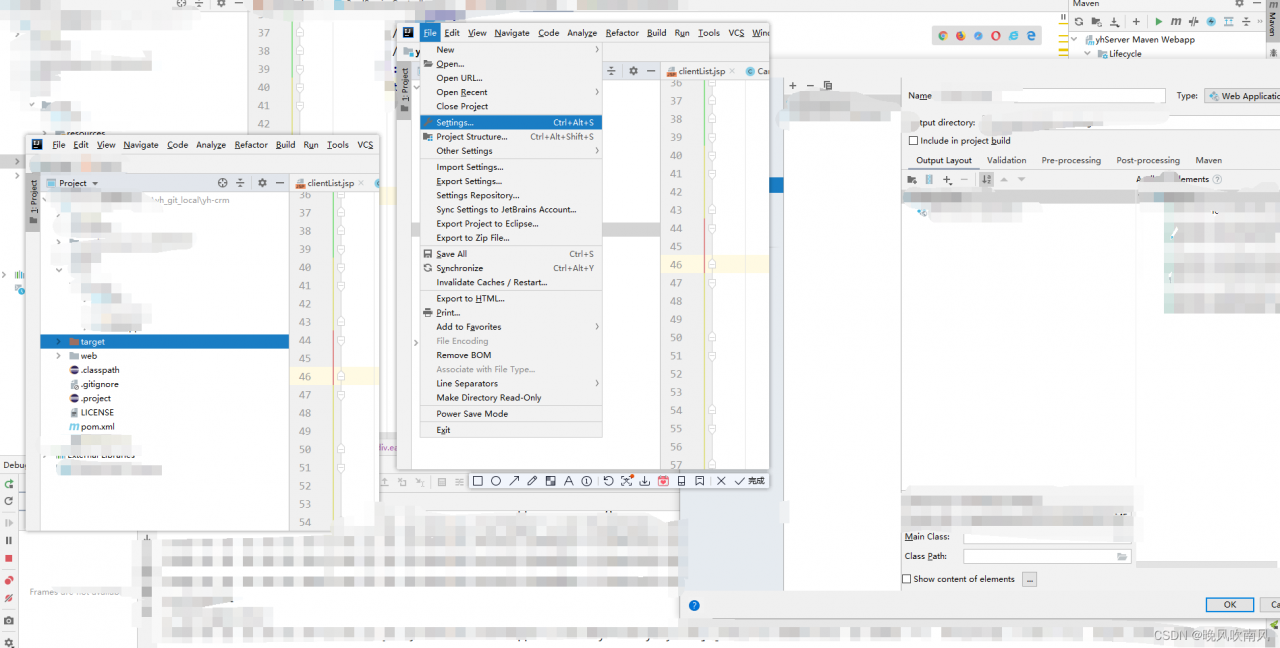Open the Firefox browser preview icon
1280x648 pixels.
(x=960, y=35)
